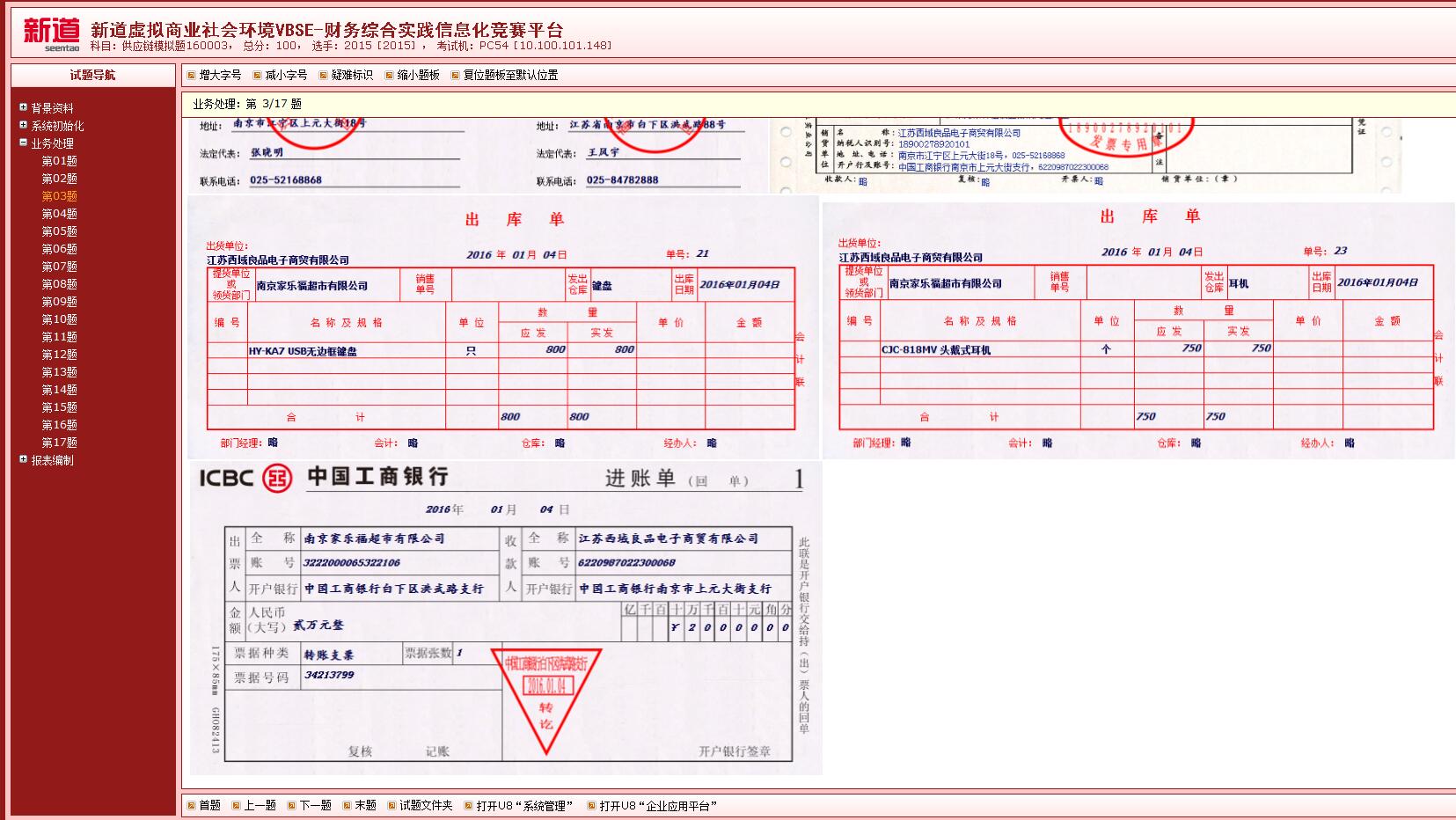The height and width of the screenshot is (820, 1456).
Task: Collapse the 业务处理 tree node
Action: (x=24, y=143)
